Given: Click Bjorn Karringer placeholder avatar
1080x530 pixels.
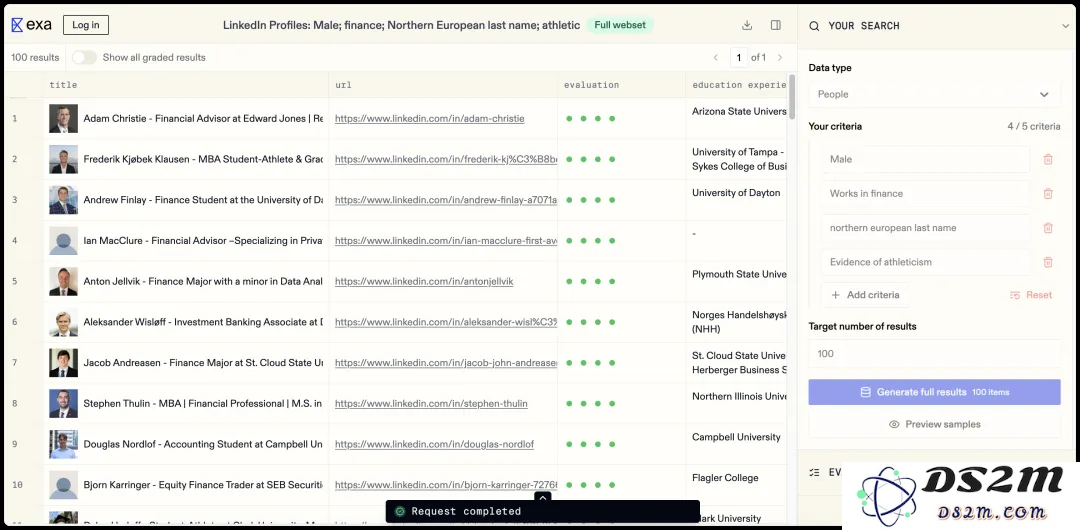Looking at the screenshot, I should [63, 485].
